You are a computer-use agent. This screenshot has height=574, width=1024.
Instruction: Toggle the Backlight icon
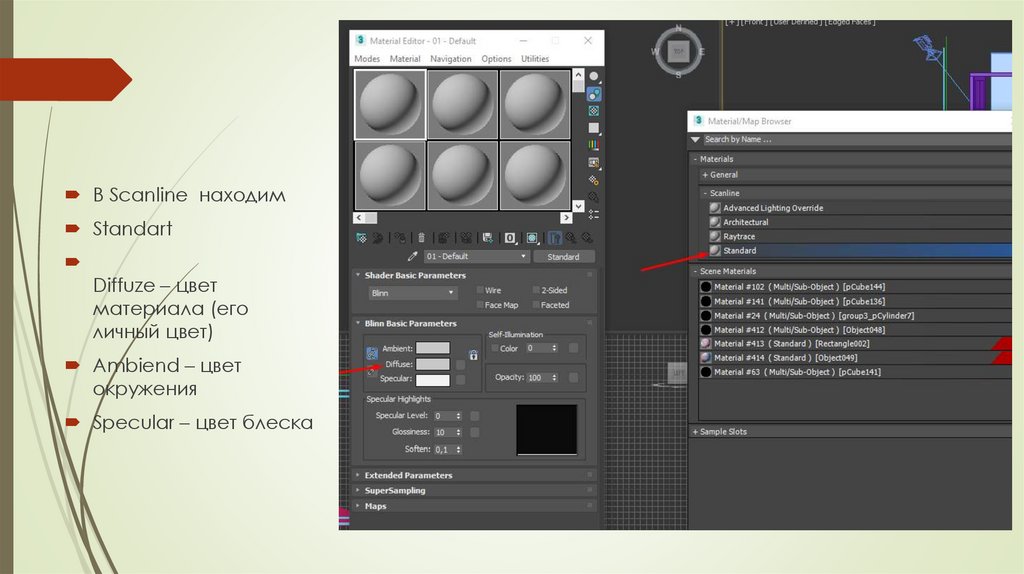[594, 94]
